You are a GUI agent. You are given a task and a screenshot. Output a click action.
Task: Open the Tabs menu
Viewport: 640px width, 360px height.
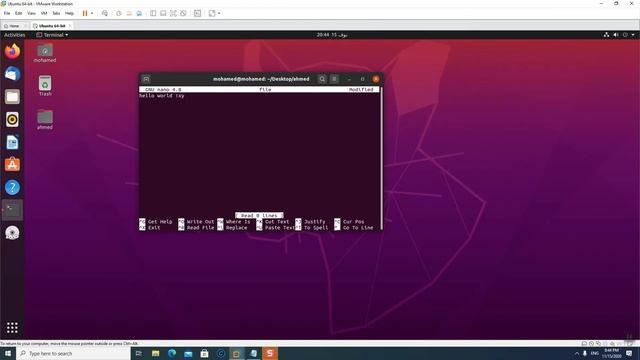(56, 13)
